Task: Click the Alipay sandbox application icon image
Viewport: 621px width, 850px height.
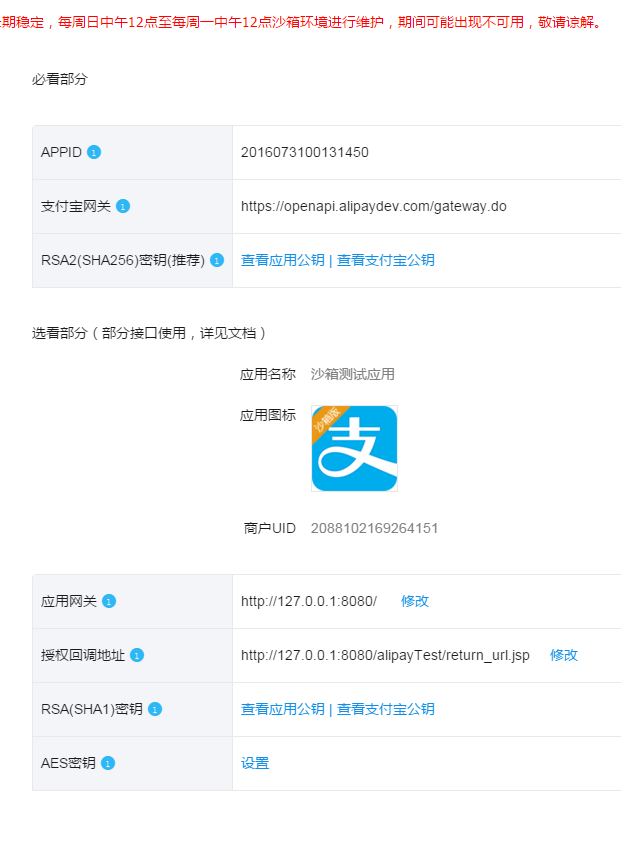Action: 354,449
